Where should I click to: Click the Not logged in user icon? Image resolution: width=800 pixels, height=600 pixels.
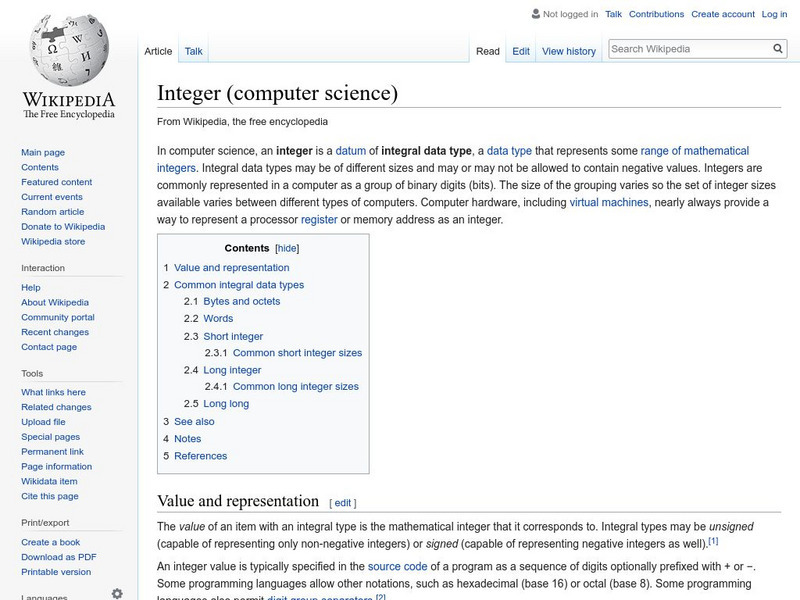536,14
